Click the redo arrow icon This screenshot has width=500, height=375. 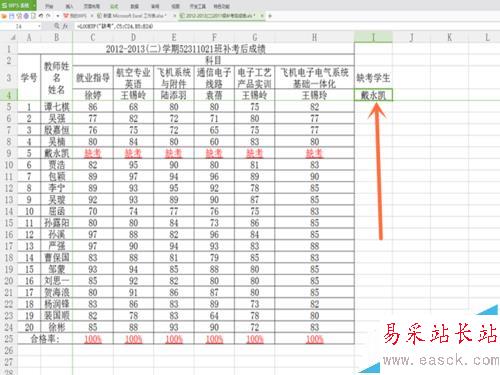pos(48,16)
